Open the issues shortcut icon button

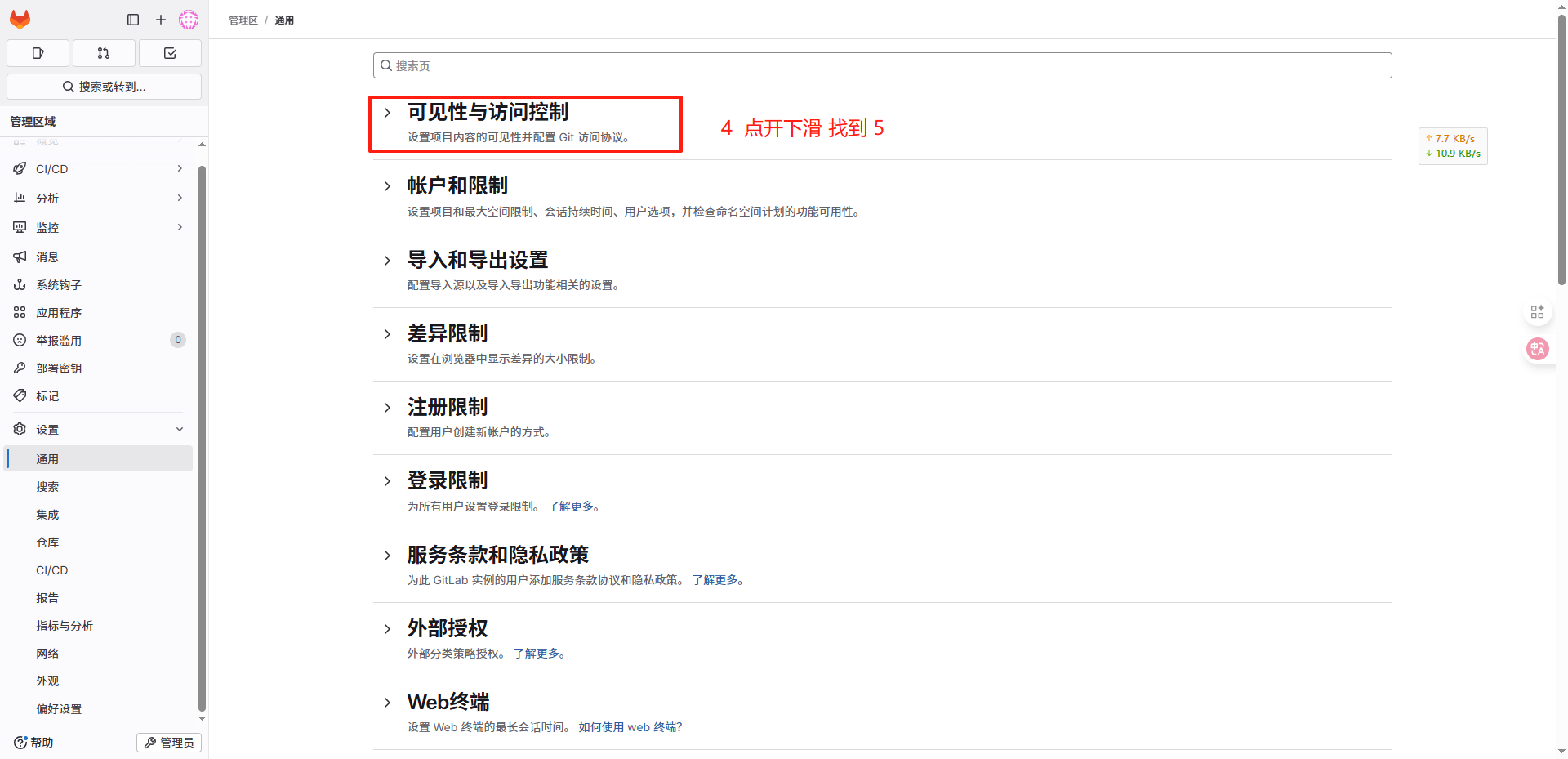point(38,53)
